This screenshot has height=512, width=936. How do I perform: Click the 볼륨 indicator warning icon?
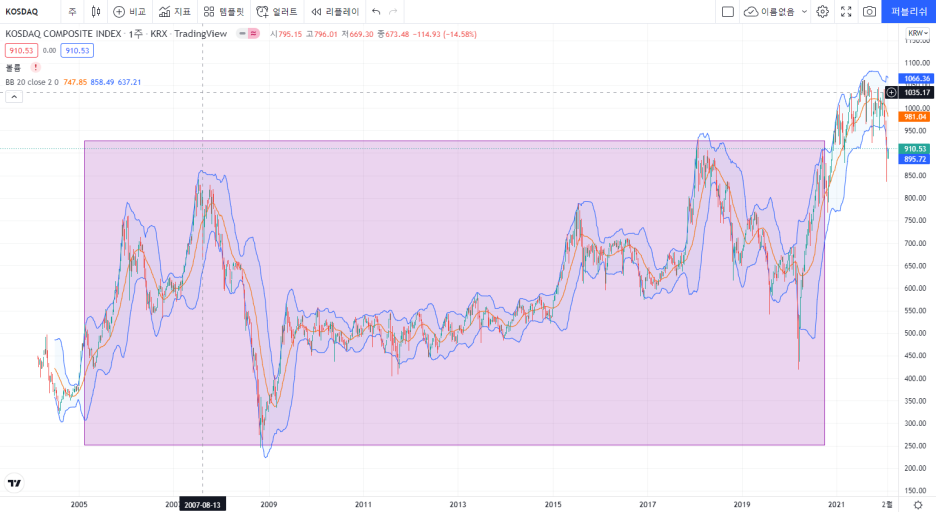(35, 67)
